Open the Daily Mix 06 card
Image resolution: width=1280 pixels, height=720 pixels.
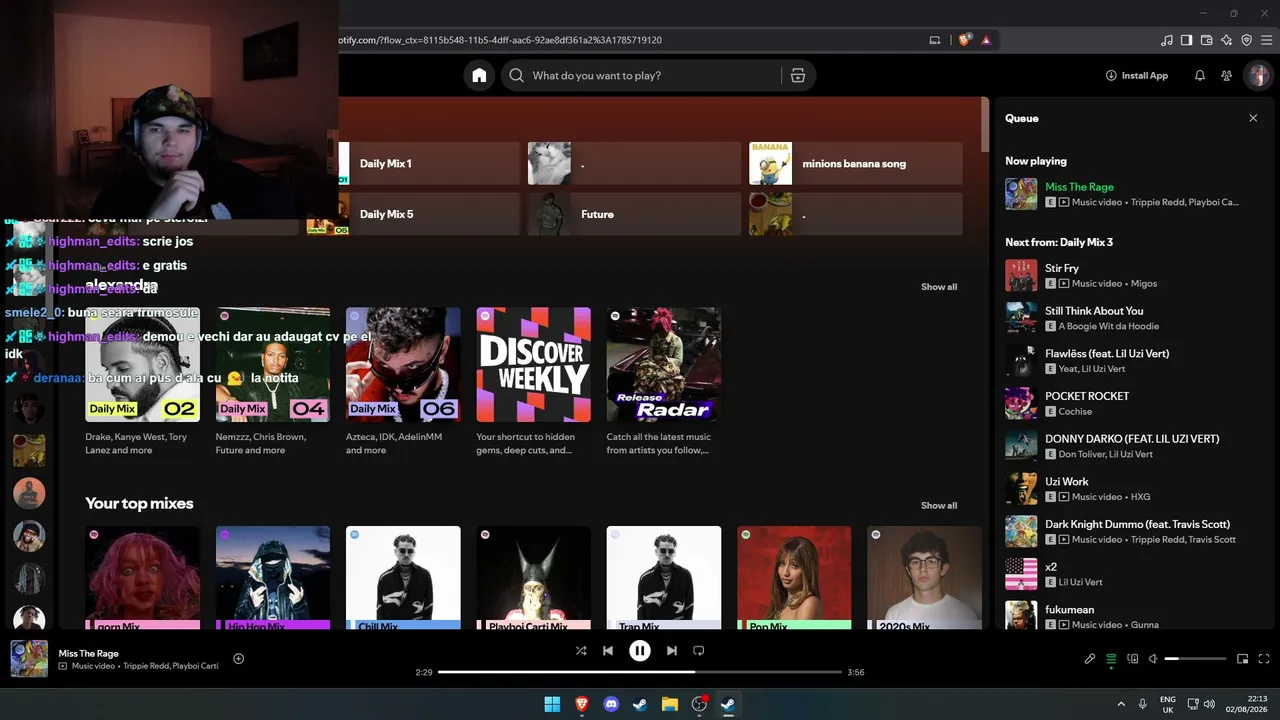[403, 382]
